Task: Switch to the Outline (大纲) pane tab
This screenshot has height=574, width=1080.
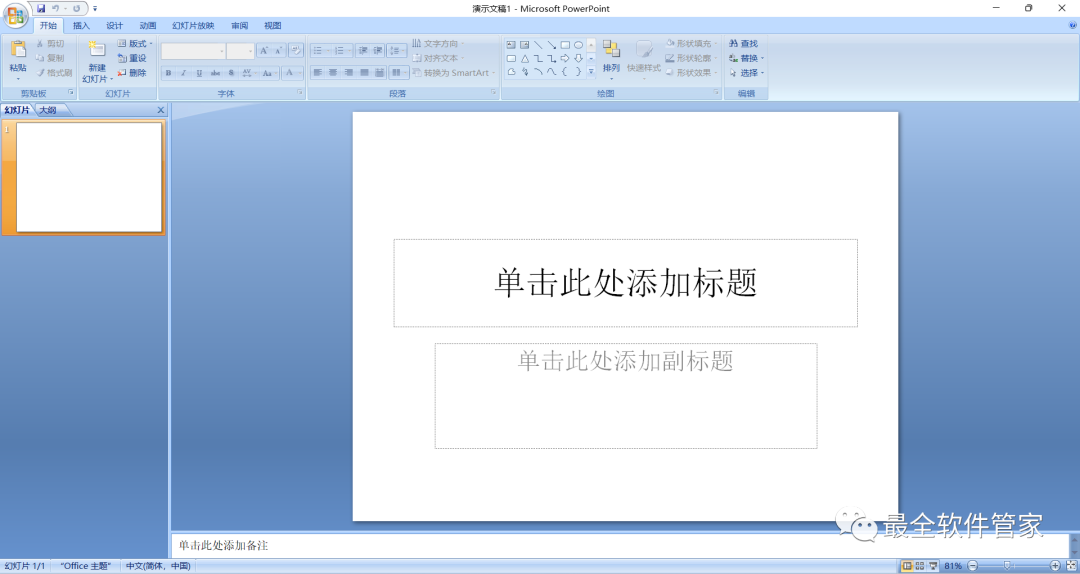Action: 48,110
